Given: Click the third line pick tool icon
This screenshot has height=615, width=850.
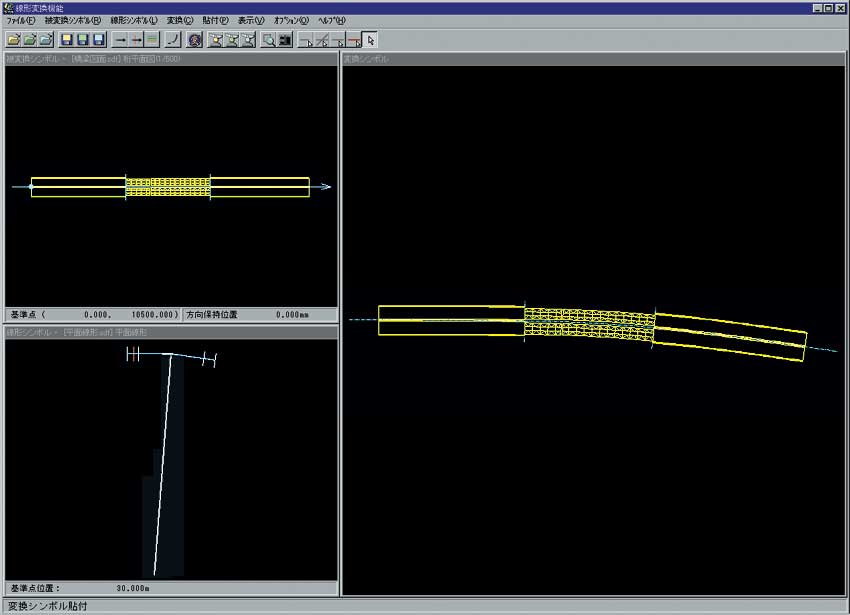Looking at the screenshot, I should 339,40.
